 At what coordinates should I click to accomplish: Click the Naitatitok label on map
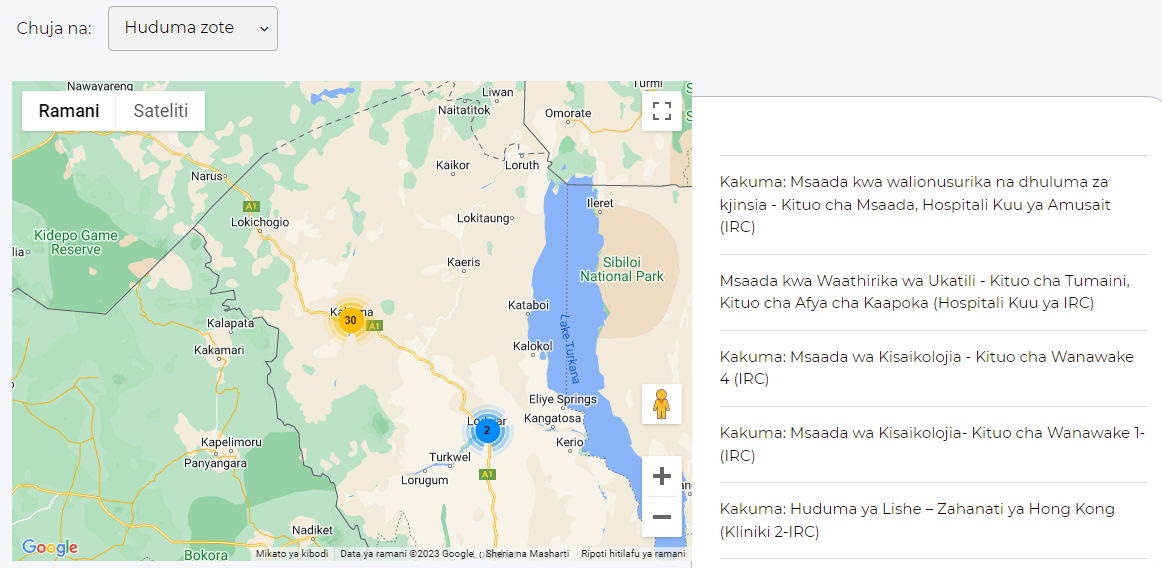pos(465,110)
